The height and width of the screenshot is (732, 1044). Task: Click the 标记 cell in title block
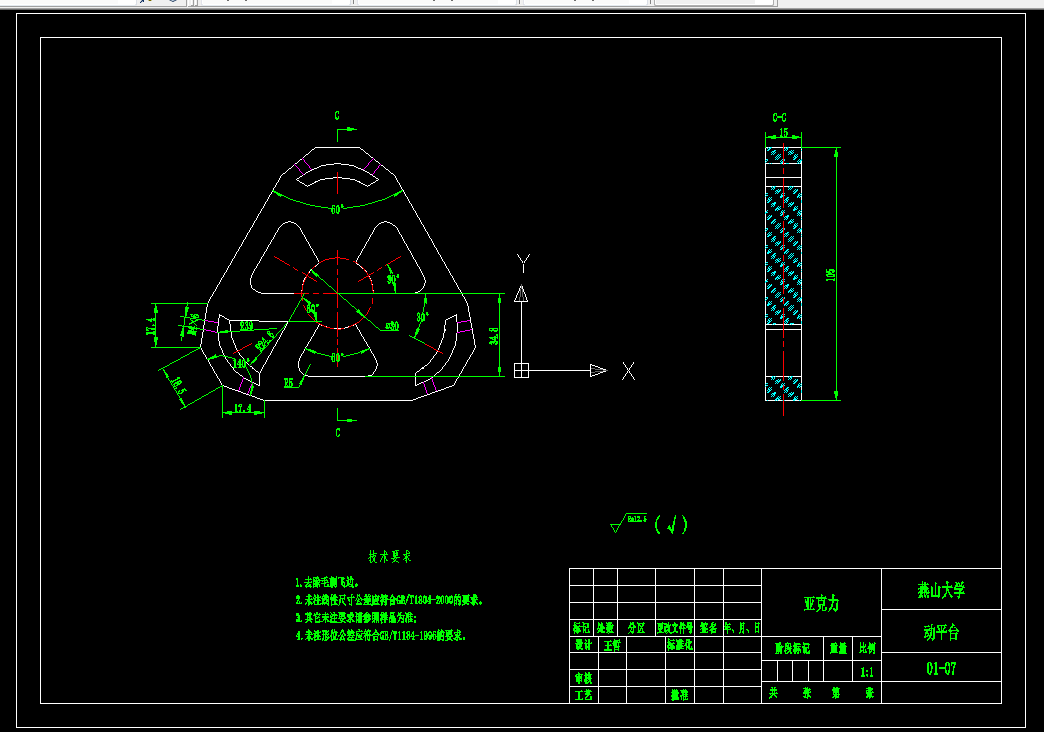[581, 627]
